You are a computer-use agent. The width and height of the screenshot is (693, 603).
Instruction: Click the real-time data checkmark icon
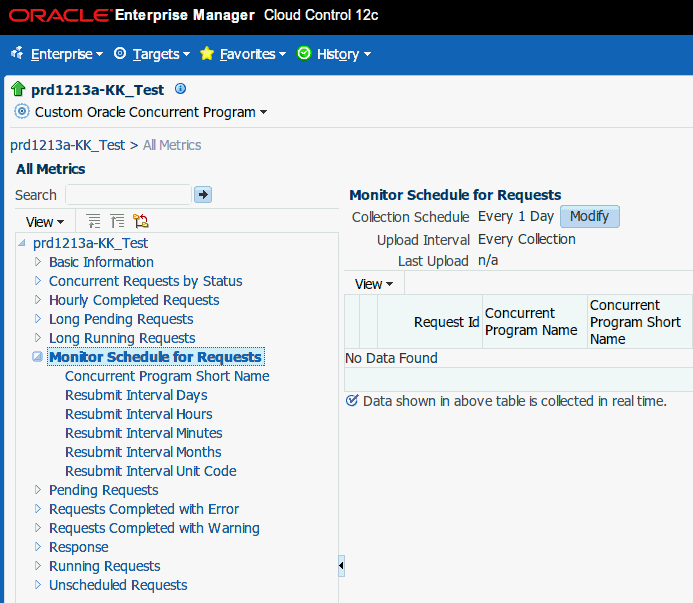352,401
